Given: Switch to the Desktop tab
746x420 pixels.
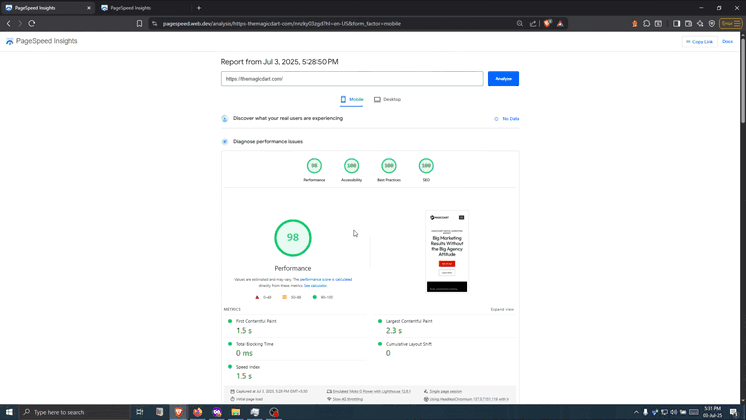Looking at the screenshot, I should 387,99.
